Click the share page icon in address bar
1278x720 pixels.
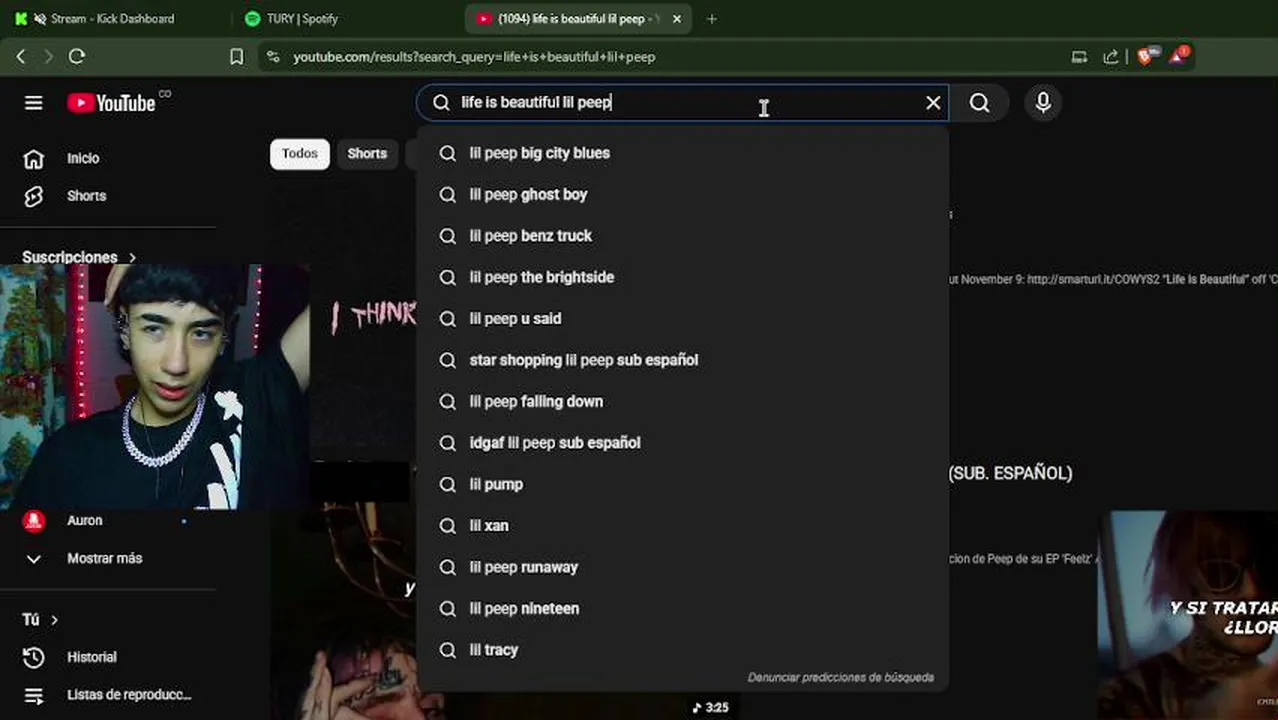click(1111, 57)
